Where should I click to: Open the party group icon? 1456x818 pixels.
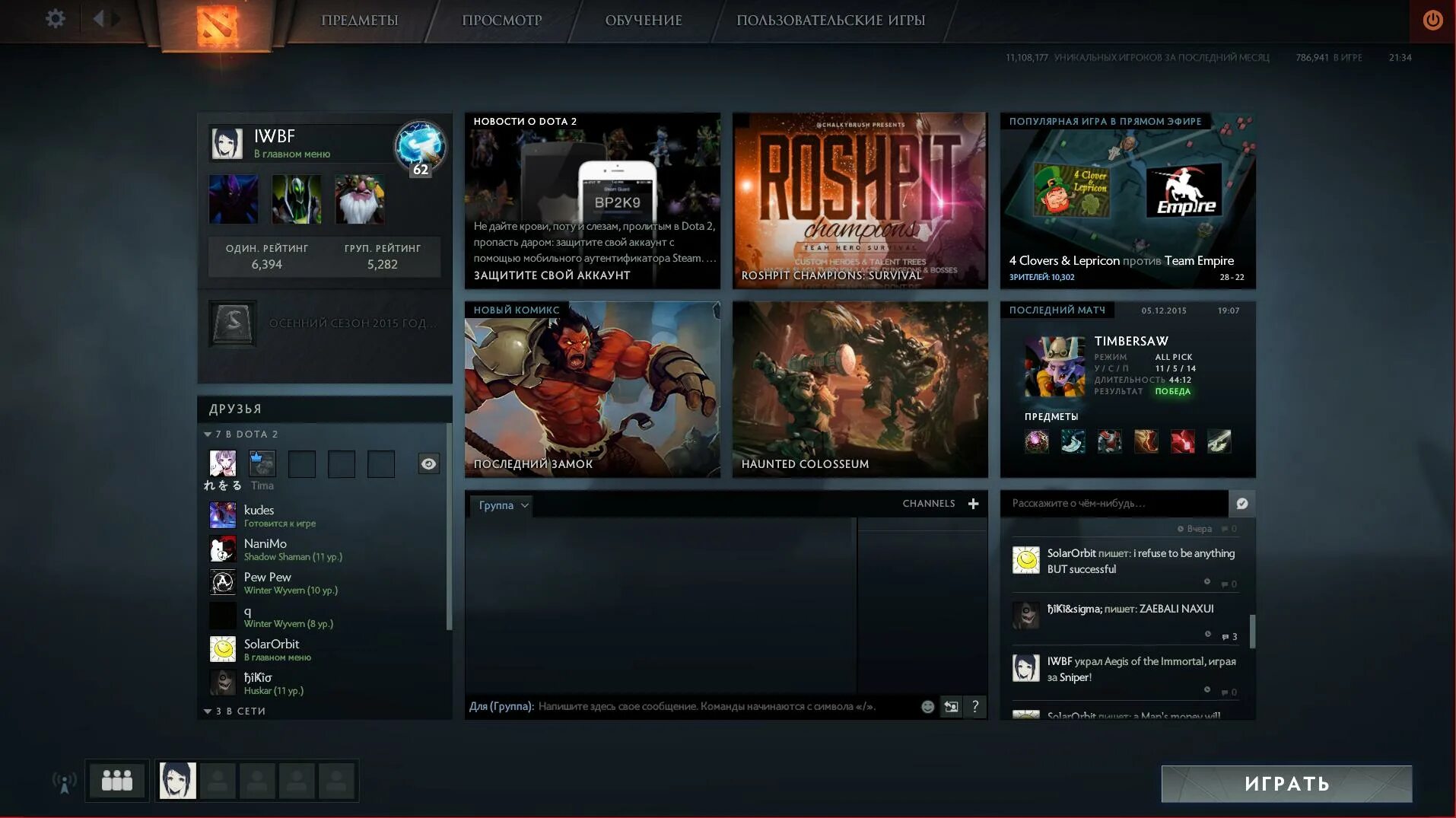[x=117, y=780]
